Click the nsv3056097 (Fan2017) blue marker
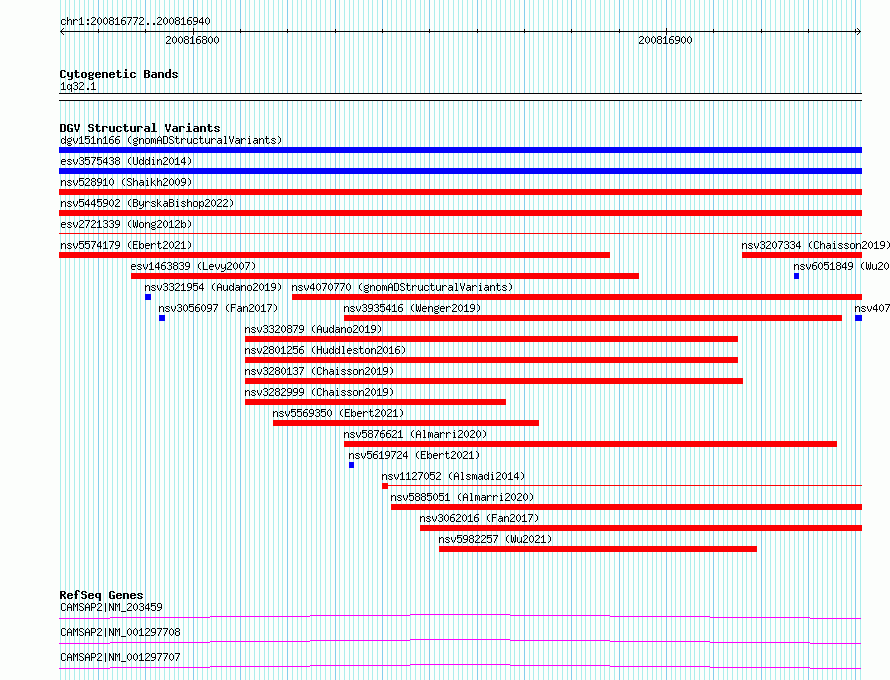Viewport: 890px width, 680px height. (162, 318)
